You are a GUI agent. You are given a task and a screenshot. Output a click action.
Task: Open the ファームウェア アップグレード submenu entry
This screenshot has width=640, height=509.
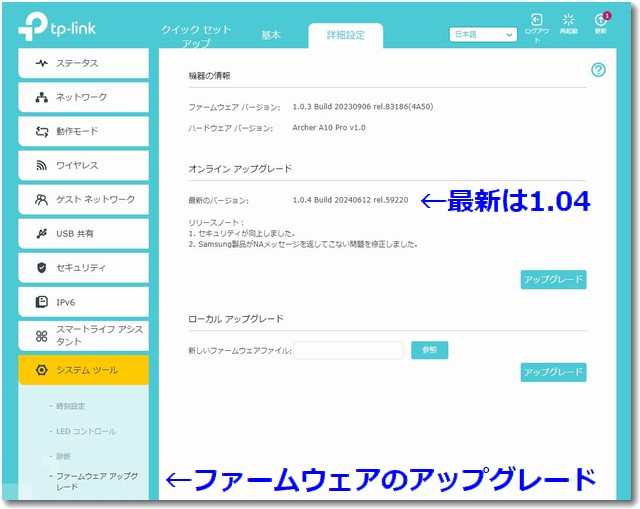97,481
